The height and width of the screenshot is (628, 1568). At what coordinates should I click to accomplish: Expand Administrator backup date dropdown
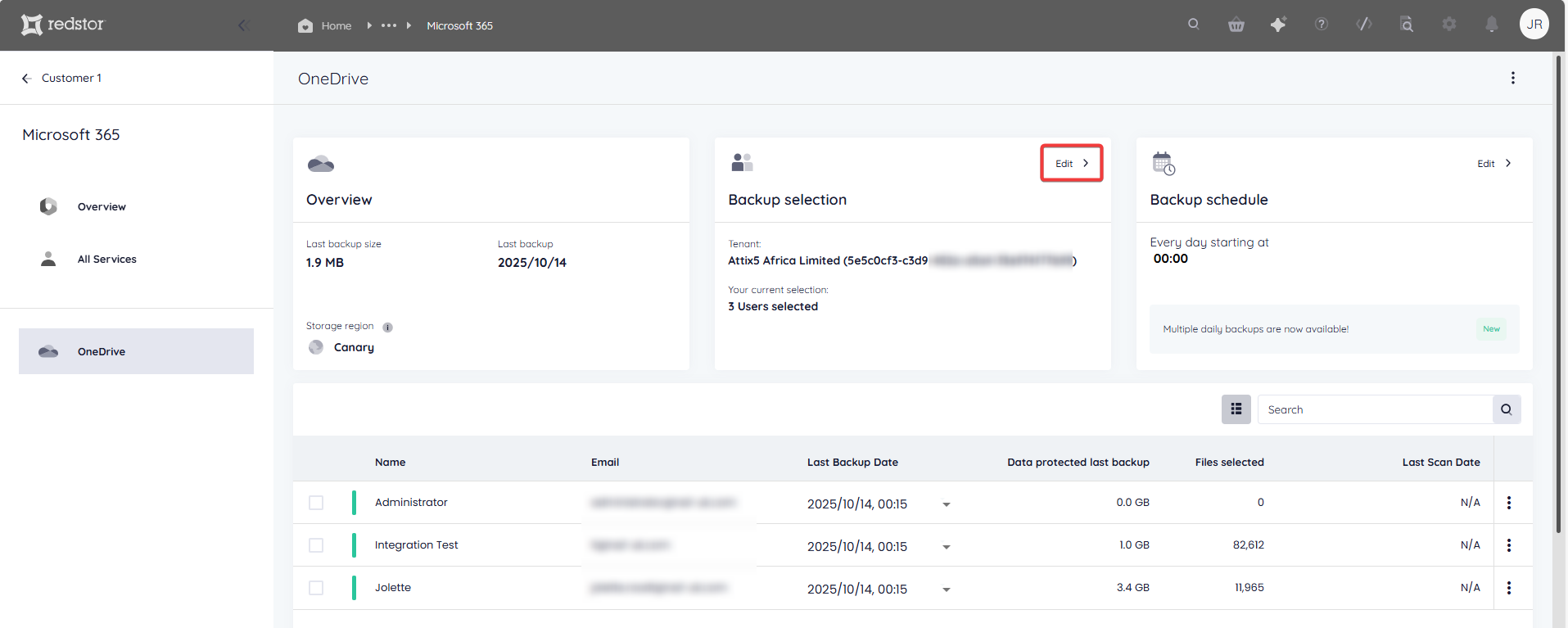(x=947, y=504)
